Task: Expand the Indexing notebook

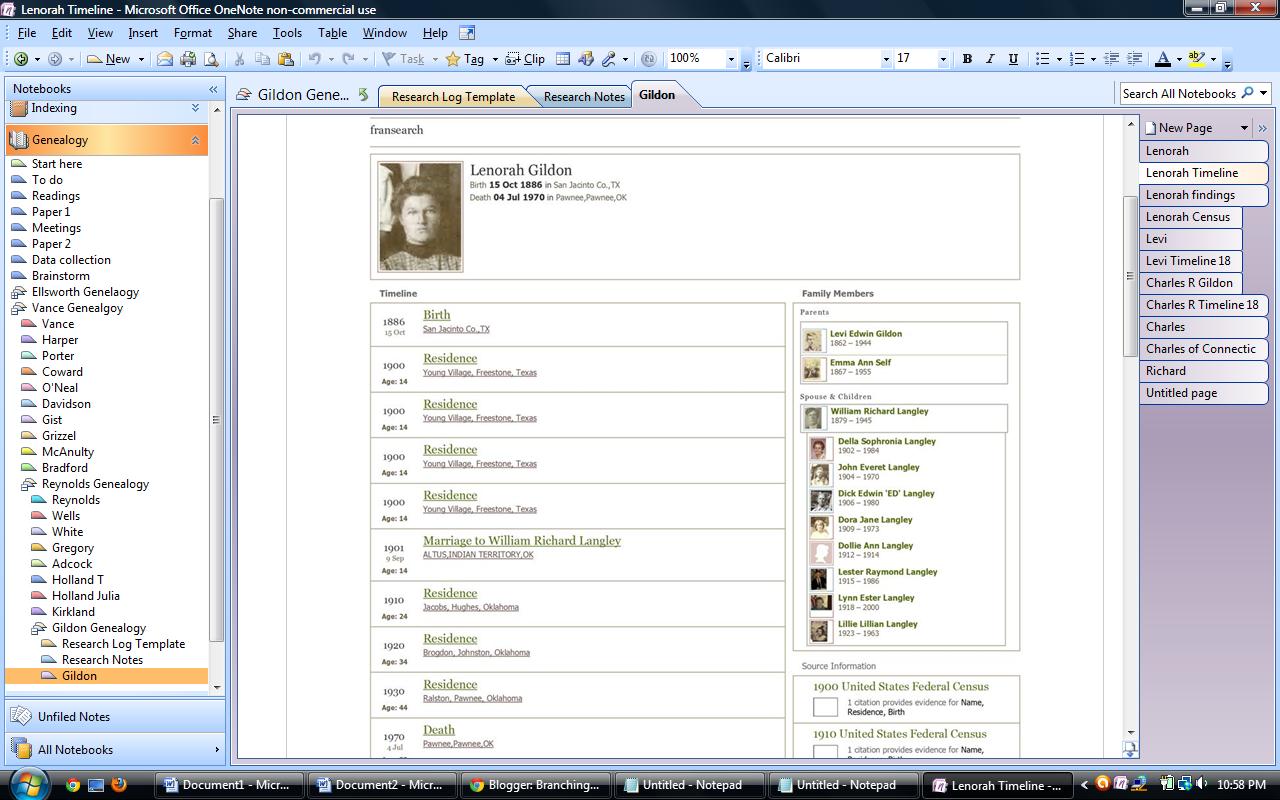Action: tap(195, 108)
